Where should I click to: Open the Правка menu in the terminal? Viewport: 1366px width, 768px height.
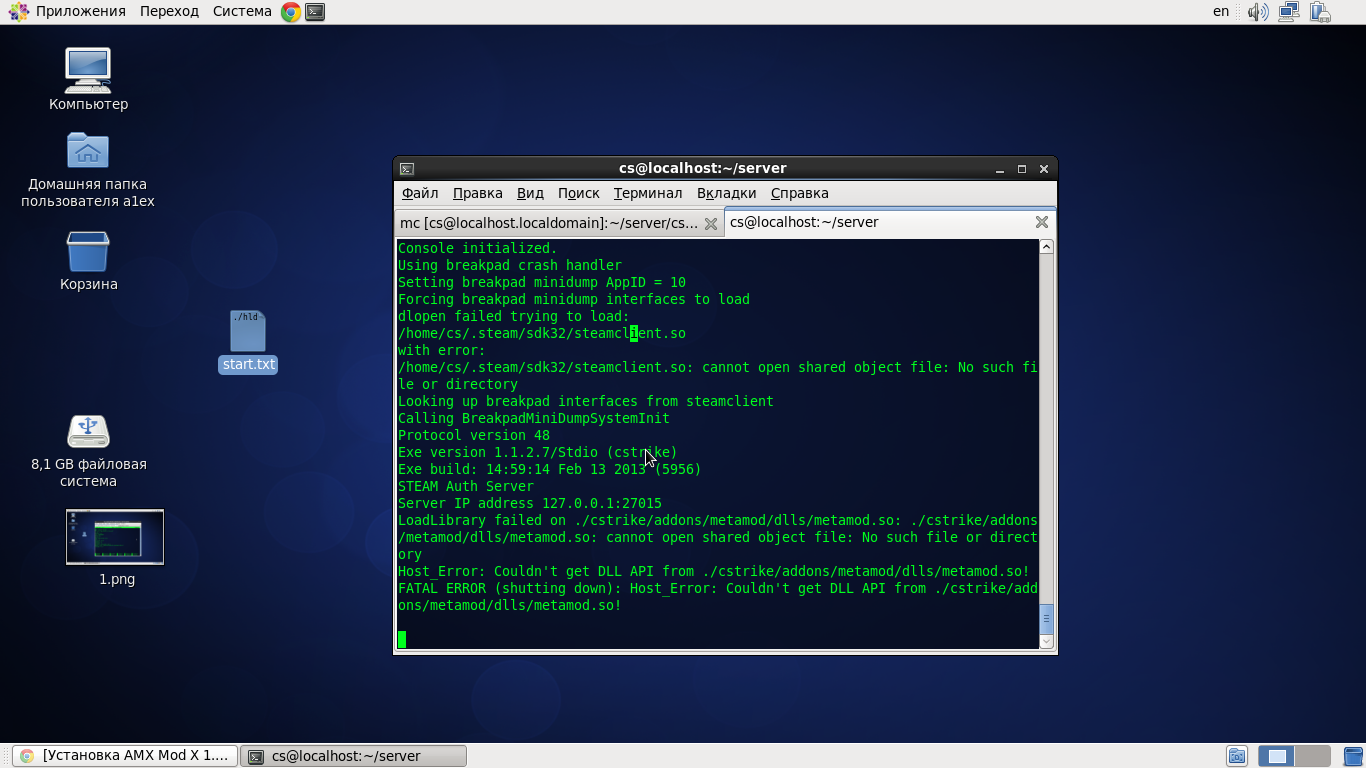click(x=478, y=193)
